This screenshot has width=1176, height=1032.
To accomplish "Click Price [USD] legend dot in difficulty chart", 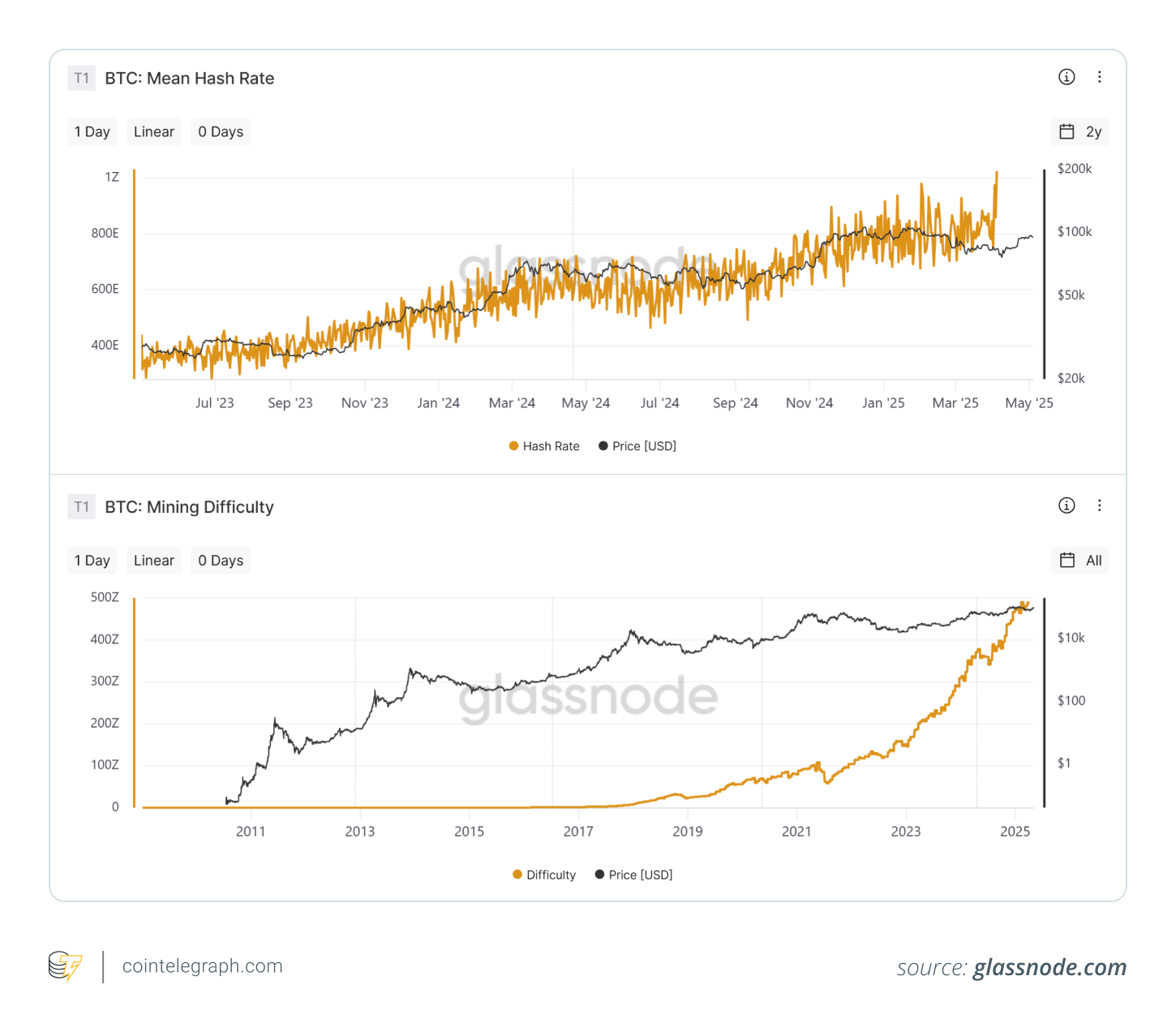I will [x=600, y=875].
